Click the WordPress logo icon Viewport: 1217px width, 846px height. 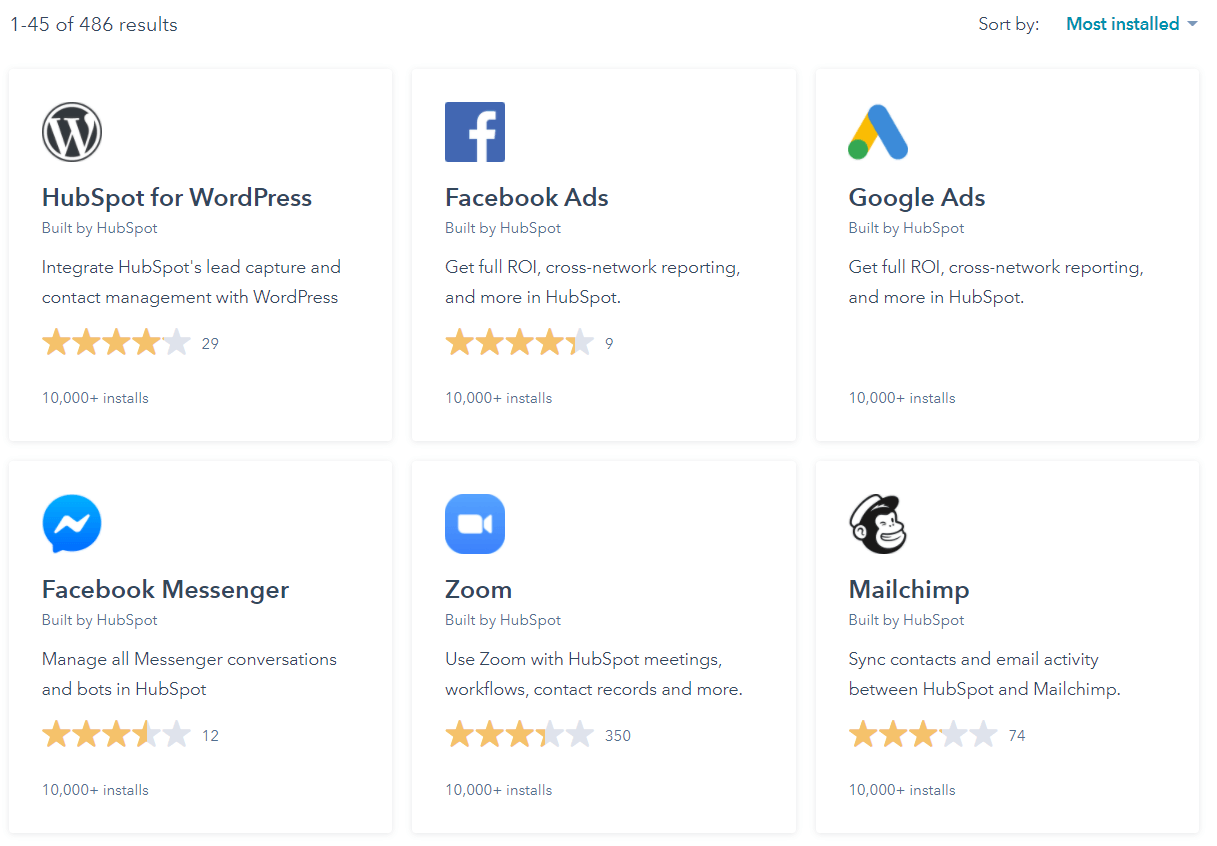coord(72,132)
